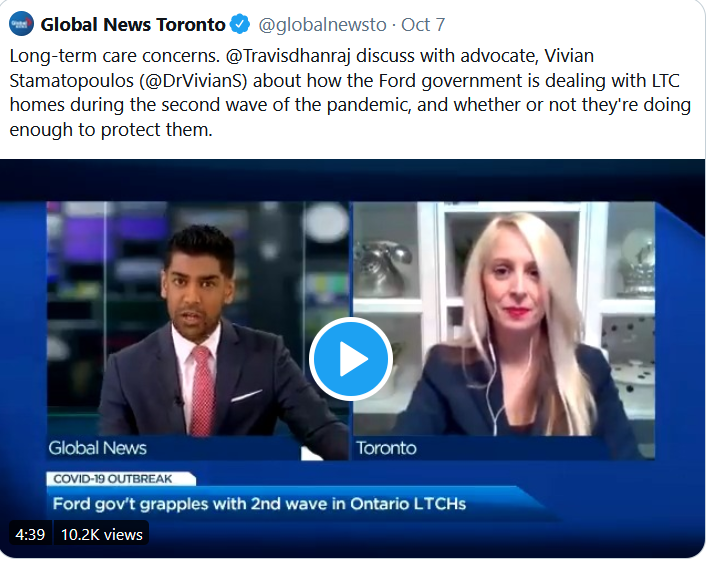
Task: Click the tweet body text to expand
Action: tap(349, 93)
